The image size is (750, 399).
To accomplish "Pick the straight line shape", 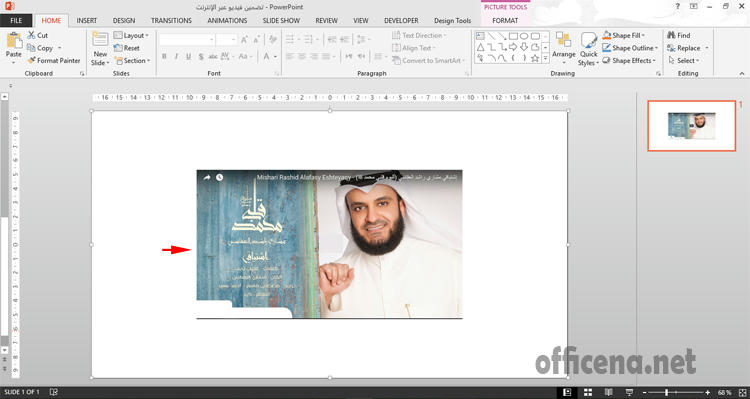I will click(491, 36).
